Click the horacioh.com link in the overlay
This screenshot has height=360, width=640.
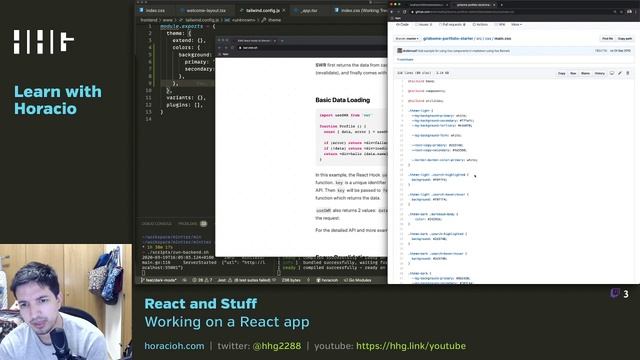[x=174, y=346]
